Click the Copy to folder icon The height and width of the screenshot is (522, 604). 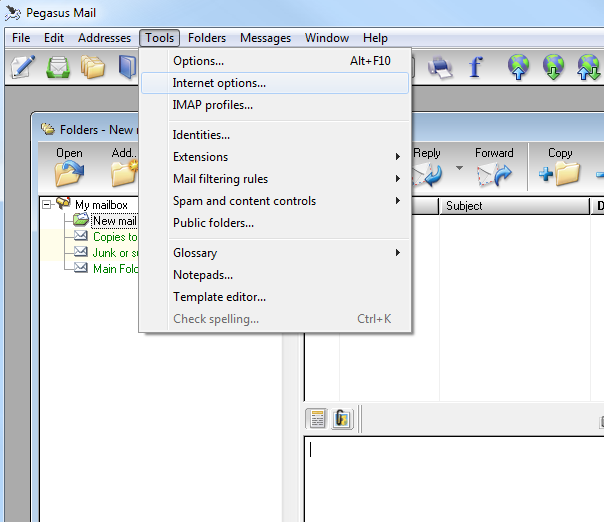[x=560, y=174]
